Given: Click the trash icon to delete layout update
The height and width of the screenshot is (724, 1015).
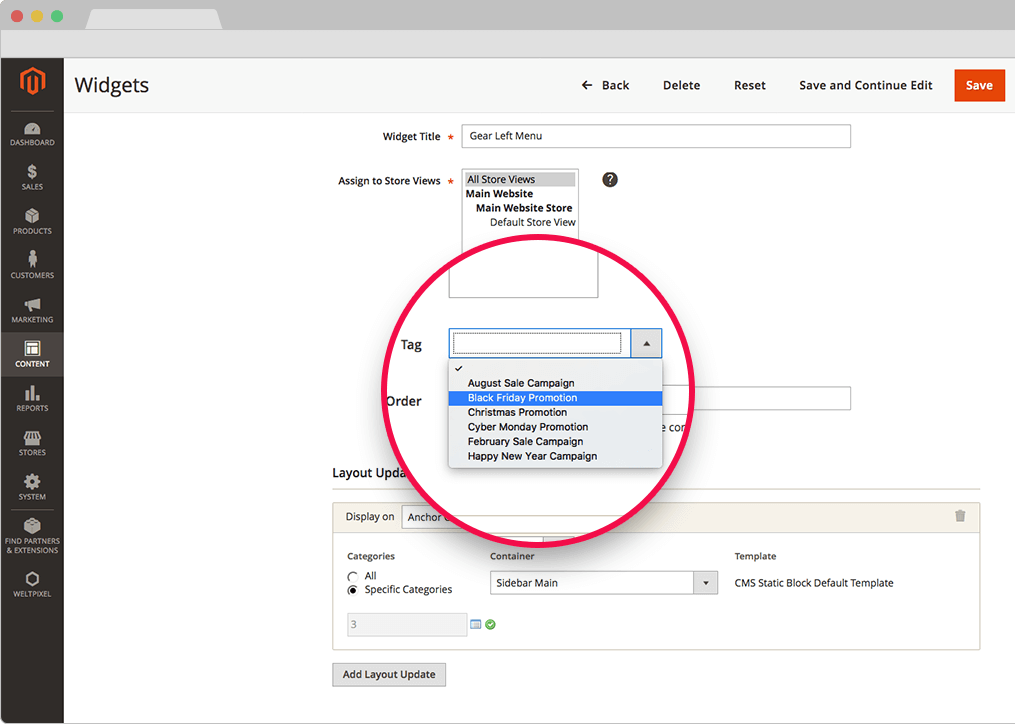Looking at the screenshot, I should coord(960,516).
